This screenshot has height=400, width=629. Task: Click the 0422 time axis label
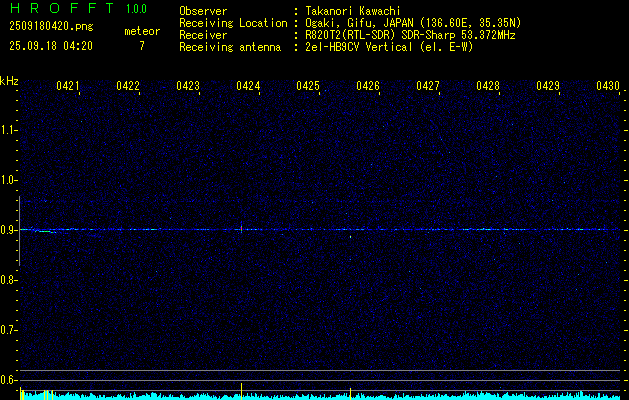pos(128,85)
